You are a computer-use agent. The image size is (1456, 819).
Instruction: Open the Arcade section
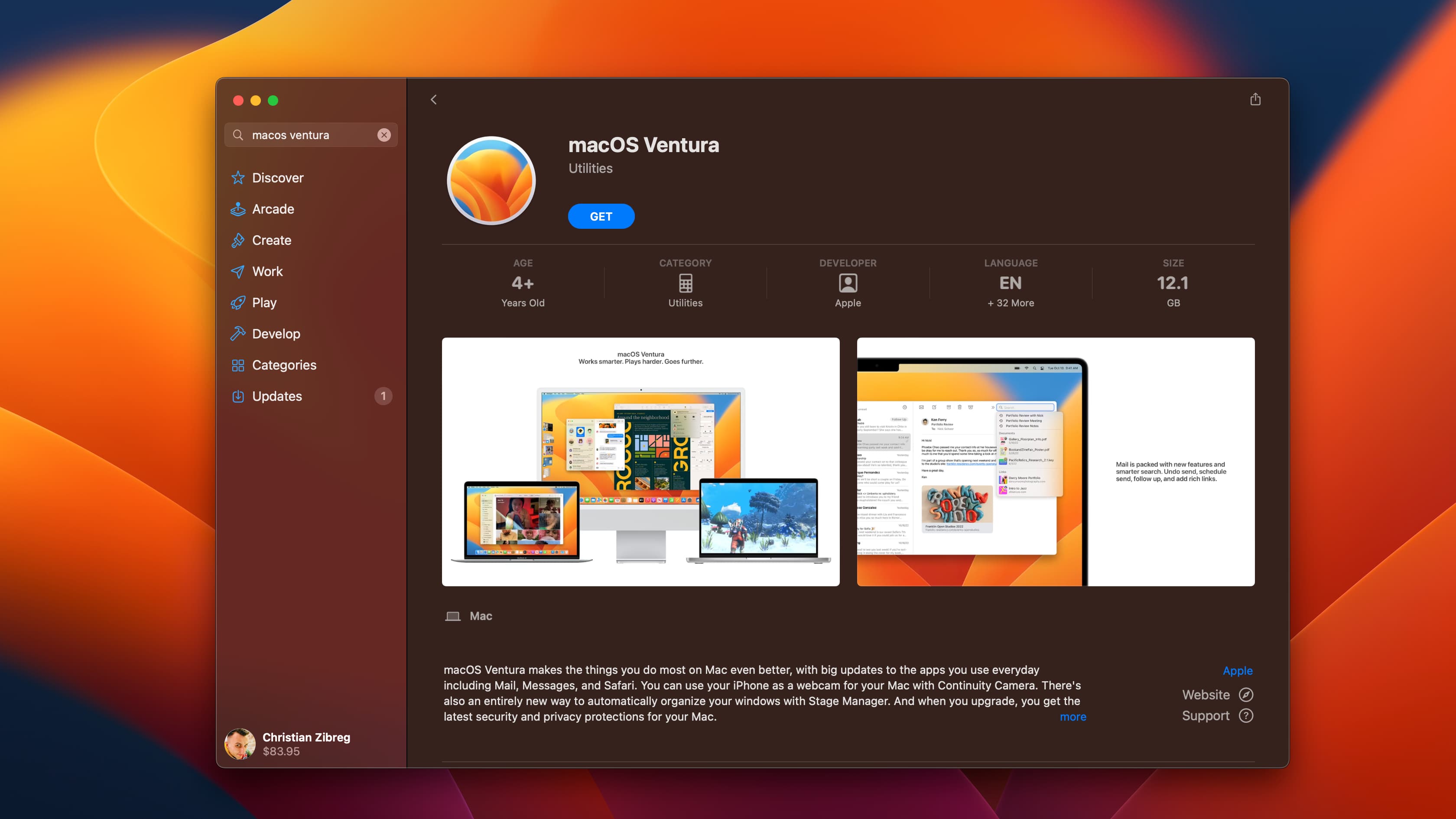273,209
